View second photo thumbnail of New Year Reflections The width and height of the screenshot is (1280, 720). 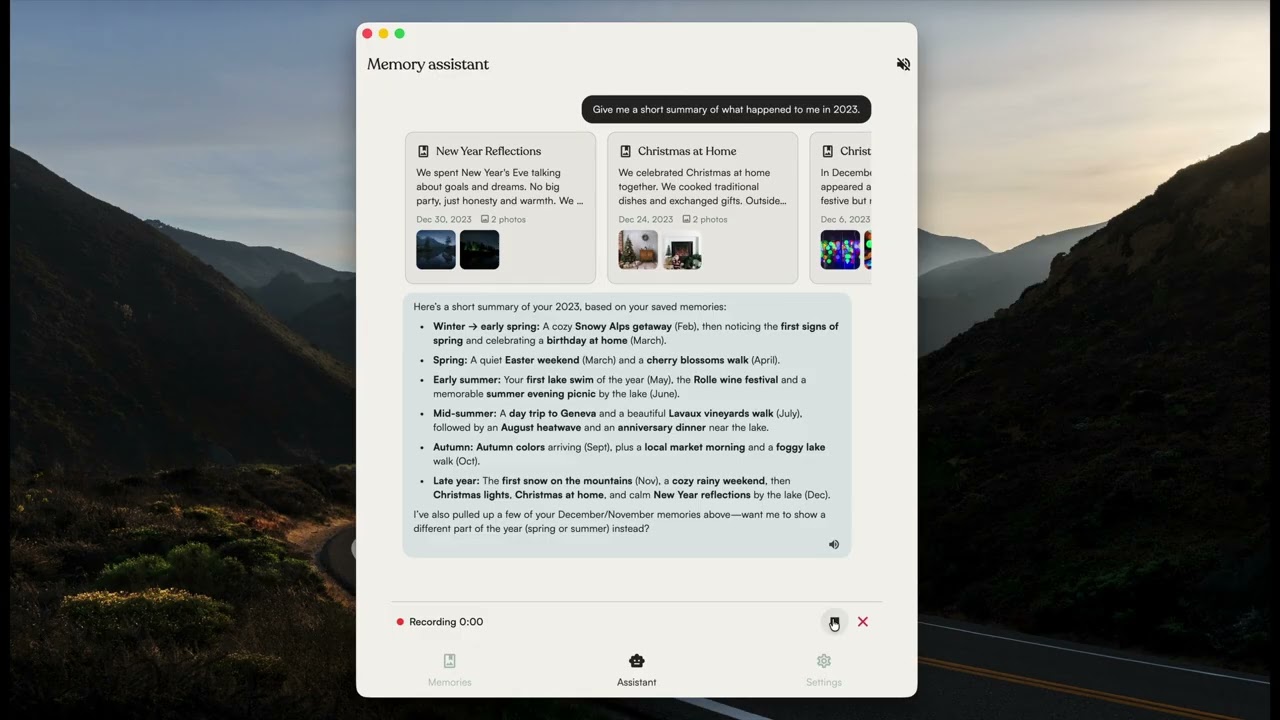click(x=479, y=250)
